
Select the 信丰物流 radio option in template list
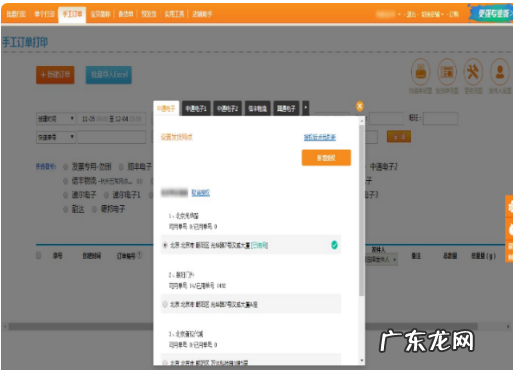(x=66, y=181)
